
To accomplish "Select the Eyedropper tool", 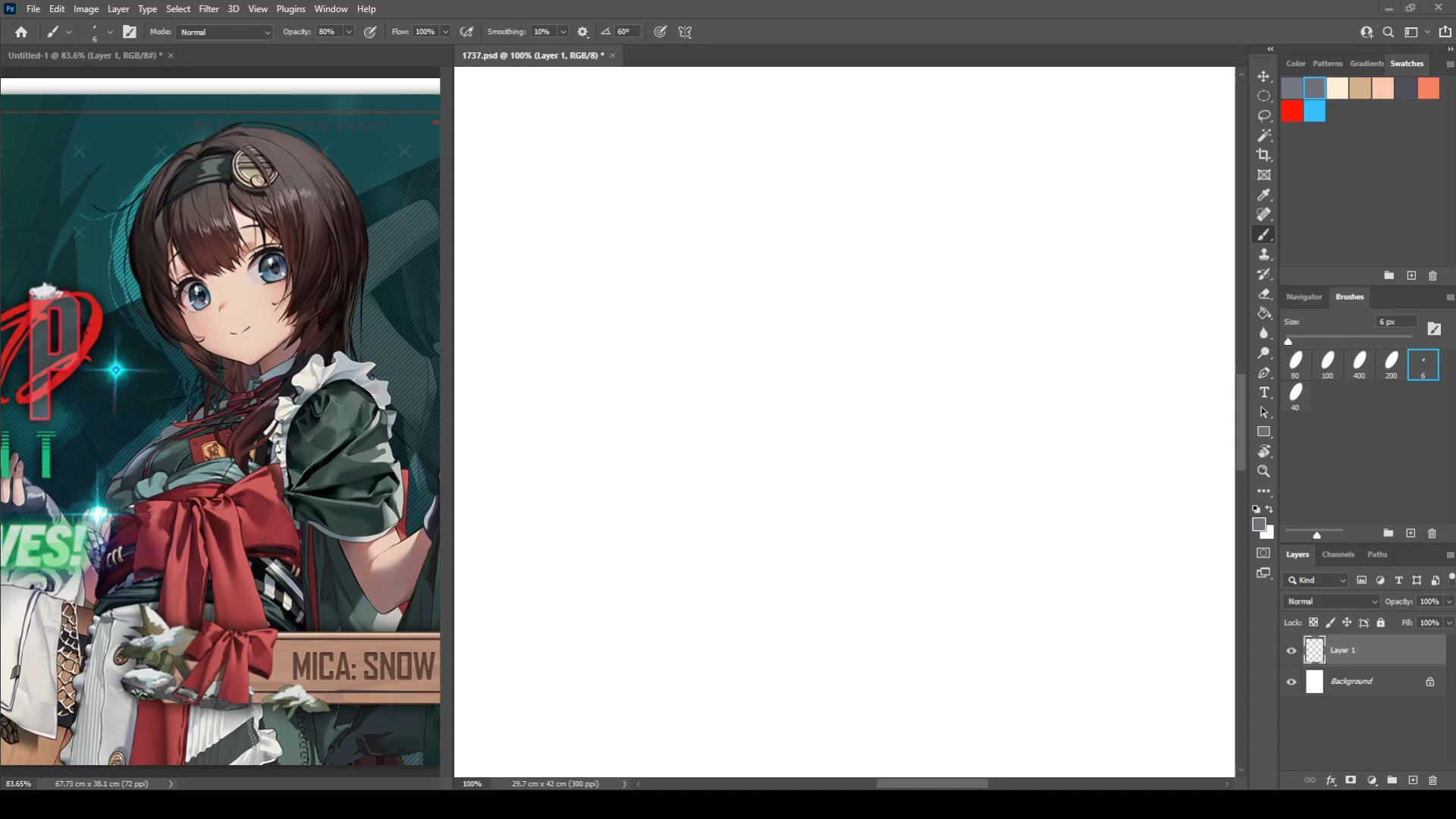I will (x=1263, y=195).
